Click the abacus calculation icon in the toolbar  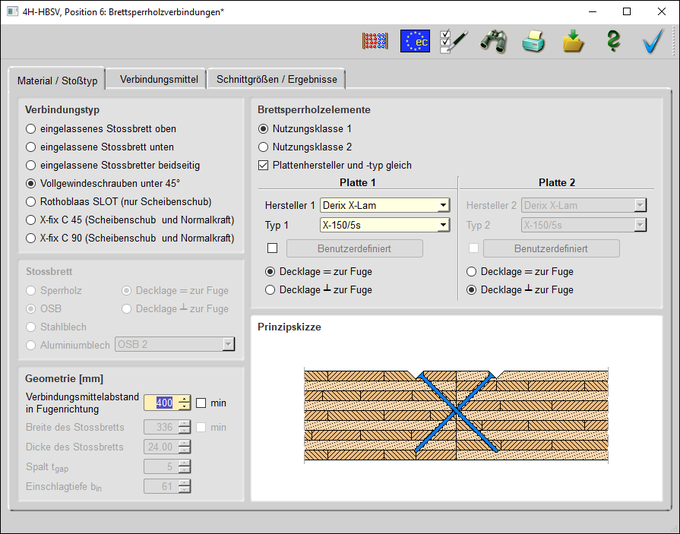[x=374, y=41]
